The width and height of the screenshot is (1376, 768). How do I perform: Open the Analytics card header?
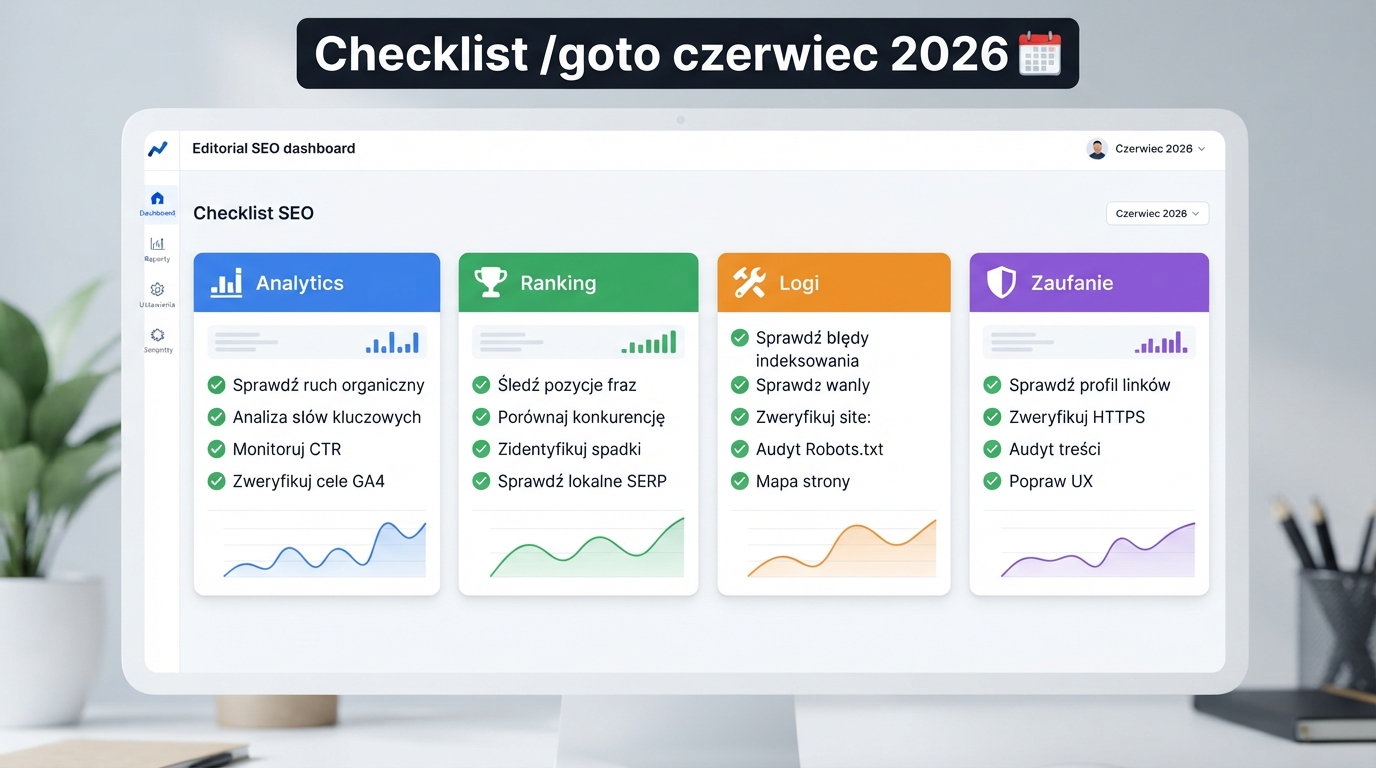317,282
